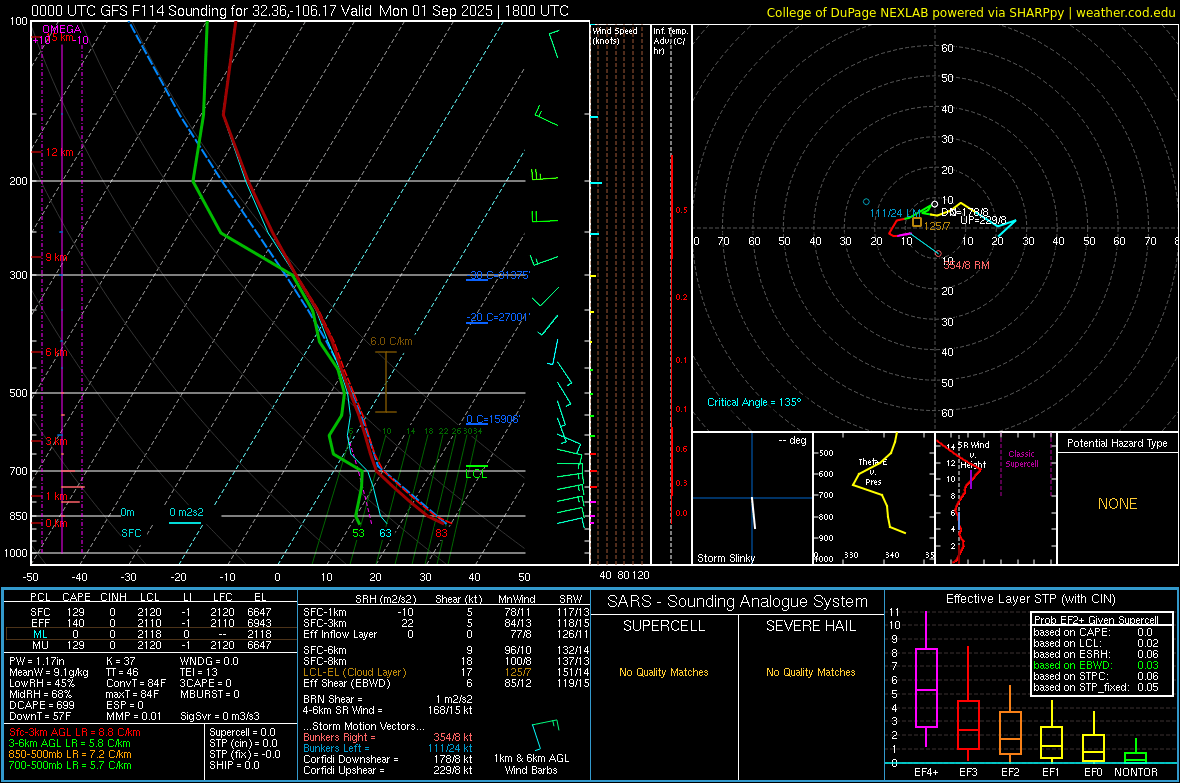Click the magenta OMEGA label
Screen dimensions: 1180x783
(62, 29)
